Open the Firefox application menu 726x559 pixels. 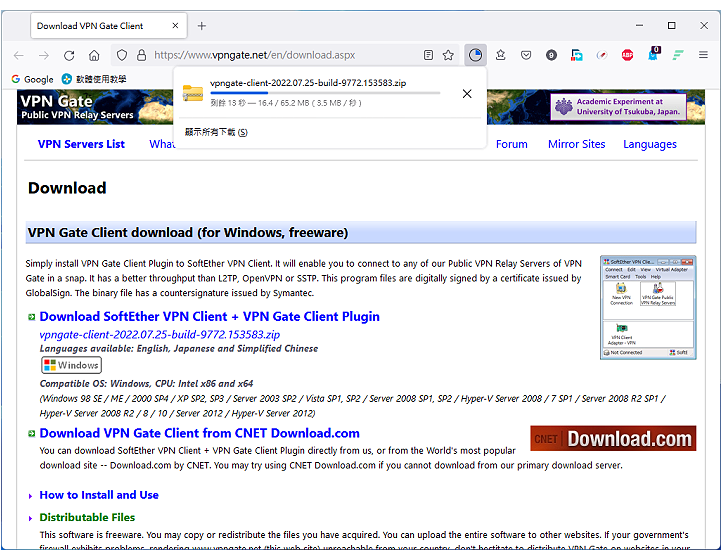[x=703, y=55]
